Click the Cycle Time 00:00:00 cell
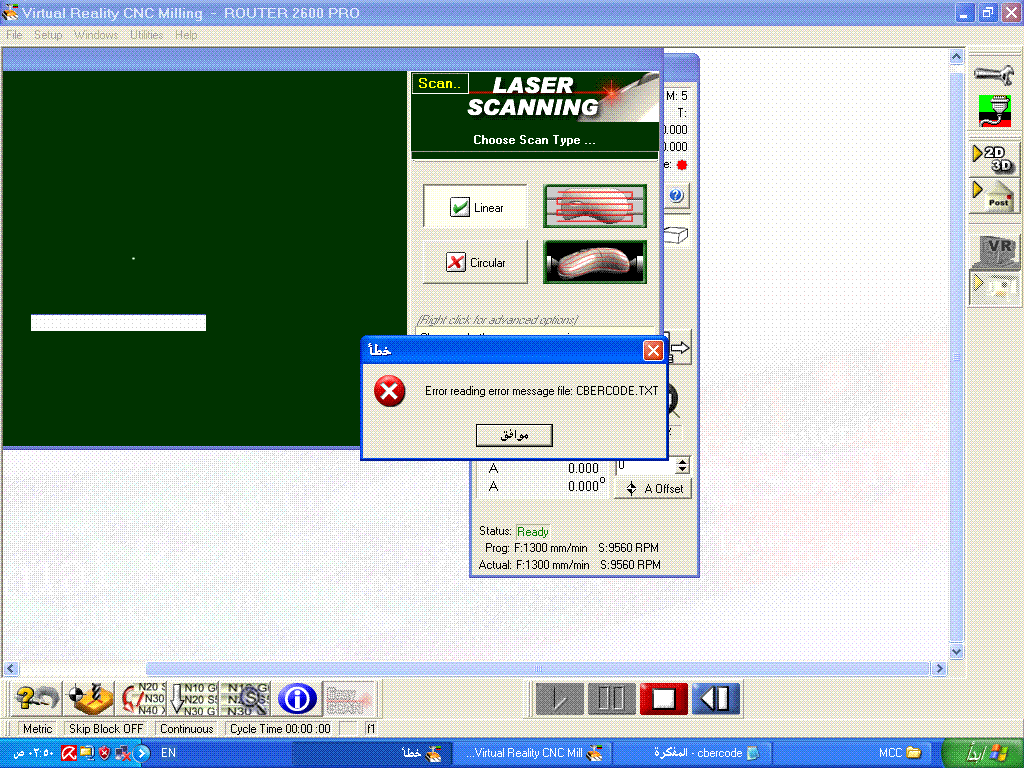Screen dimensions: 1024x768 click(x=281, y=729)
